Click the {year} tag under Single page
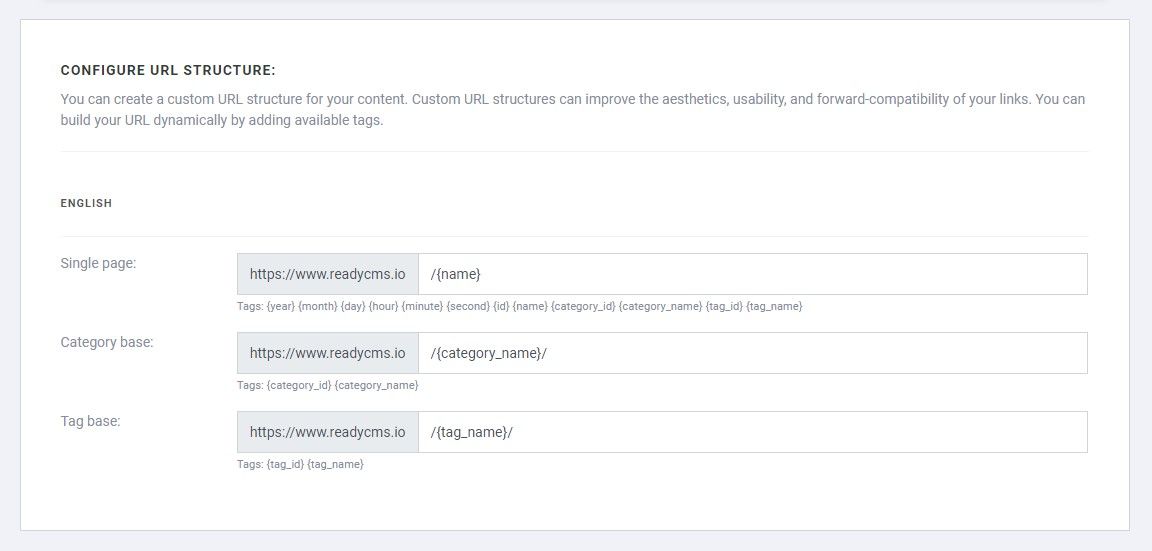1152x551 pixels. (280, 306)
